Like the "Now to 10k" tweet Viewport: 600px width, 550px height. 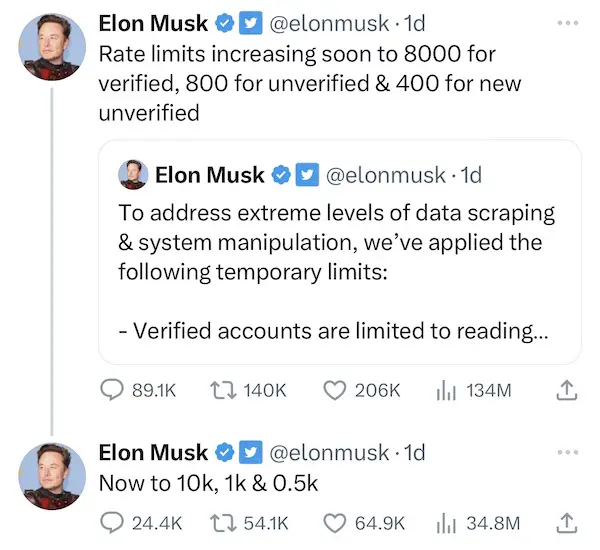(x=334, y=521)
